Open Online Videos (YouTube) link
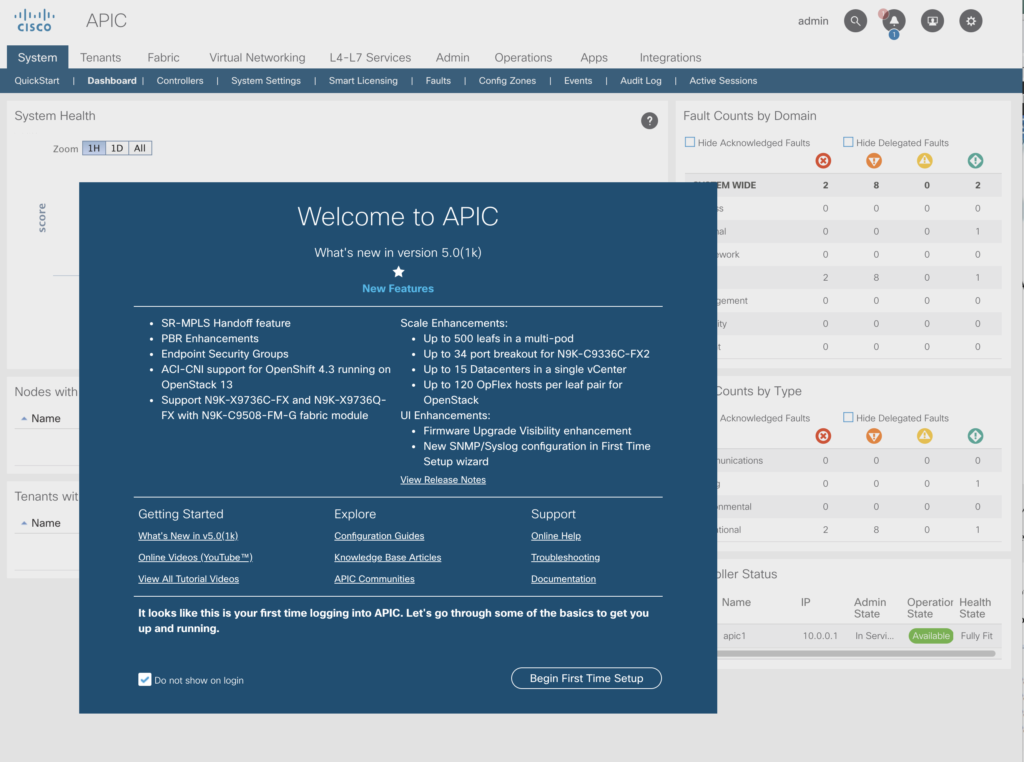Screen dimensions: 1024x762 [195, 558]
